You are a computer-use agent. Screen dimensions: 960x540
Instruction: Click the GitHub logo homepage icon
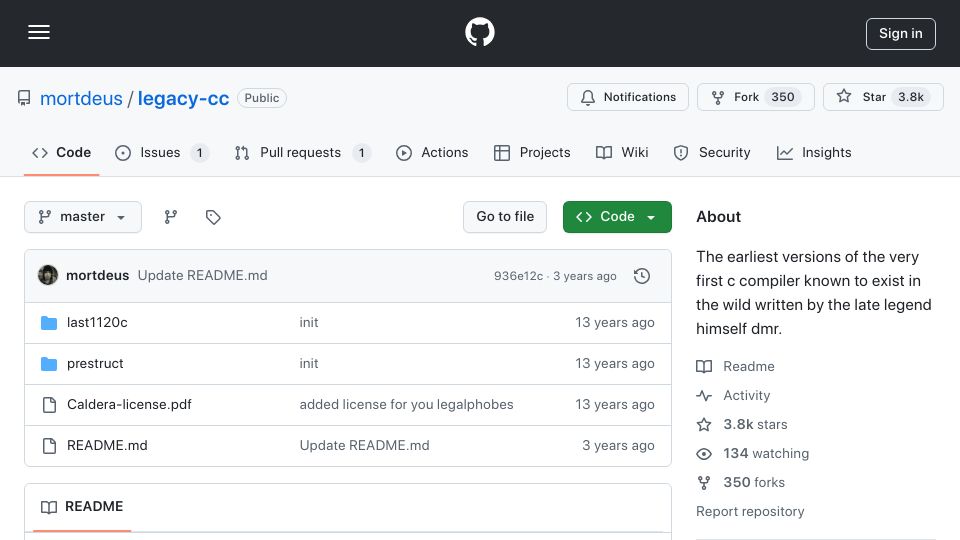click(x=479, y=32)
